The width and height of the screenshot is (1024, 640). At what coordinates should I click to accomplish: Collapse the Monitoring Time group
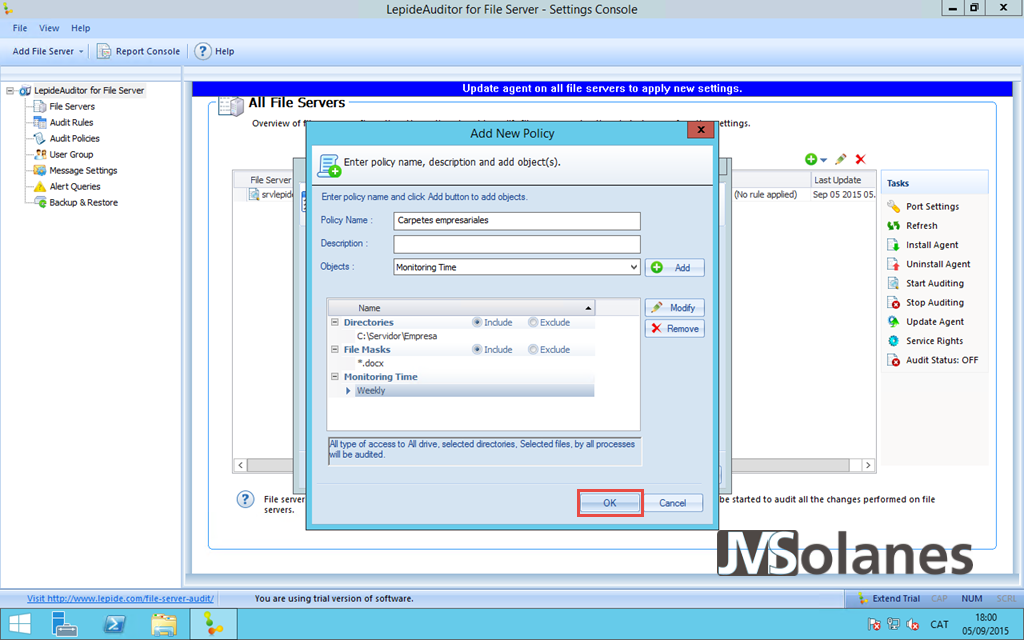pyautogui.click(x=334, y=376)
